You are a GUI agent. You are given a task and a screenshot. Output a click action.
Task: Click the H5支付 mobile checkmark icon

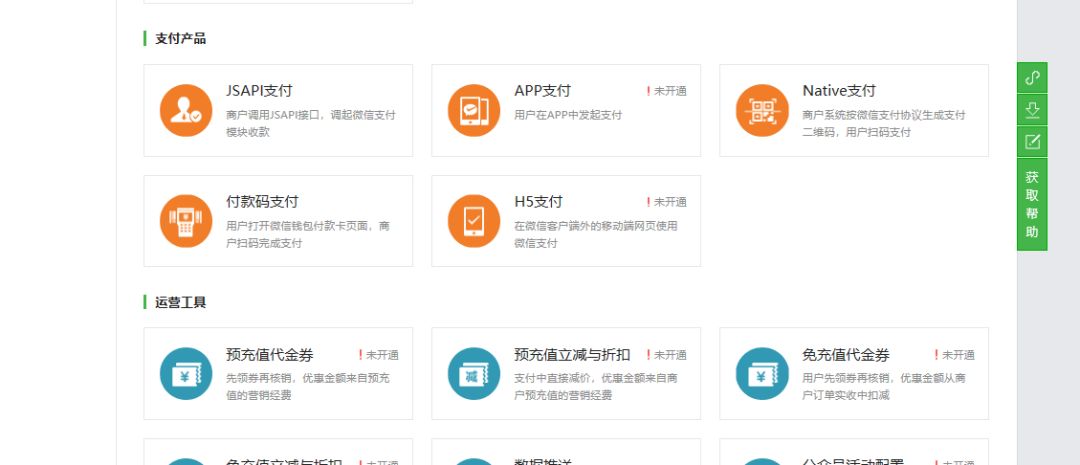coord(474,221)
